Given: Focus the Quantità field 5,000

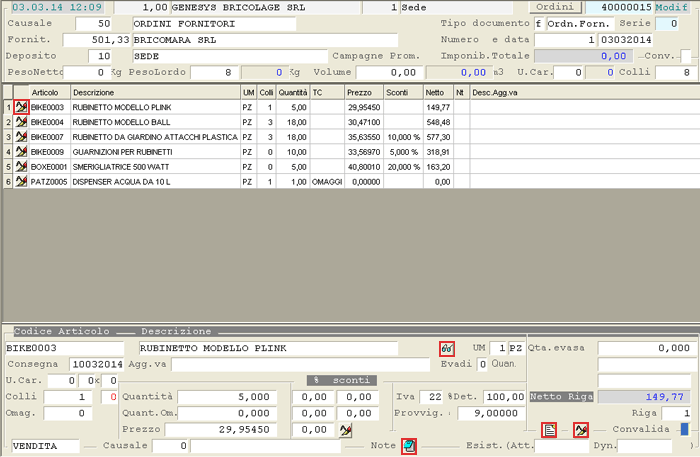Looking at the screenshot, I should point(227,397).
